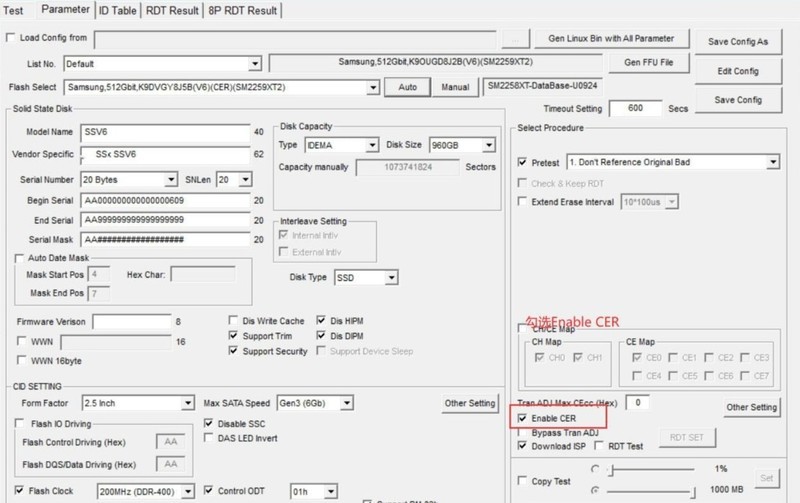800x503 pixels.
Task: Toggle the Enable CER checkbox
Action: (x=522, y=418)
